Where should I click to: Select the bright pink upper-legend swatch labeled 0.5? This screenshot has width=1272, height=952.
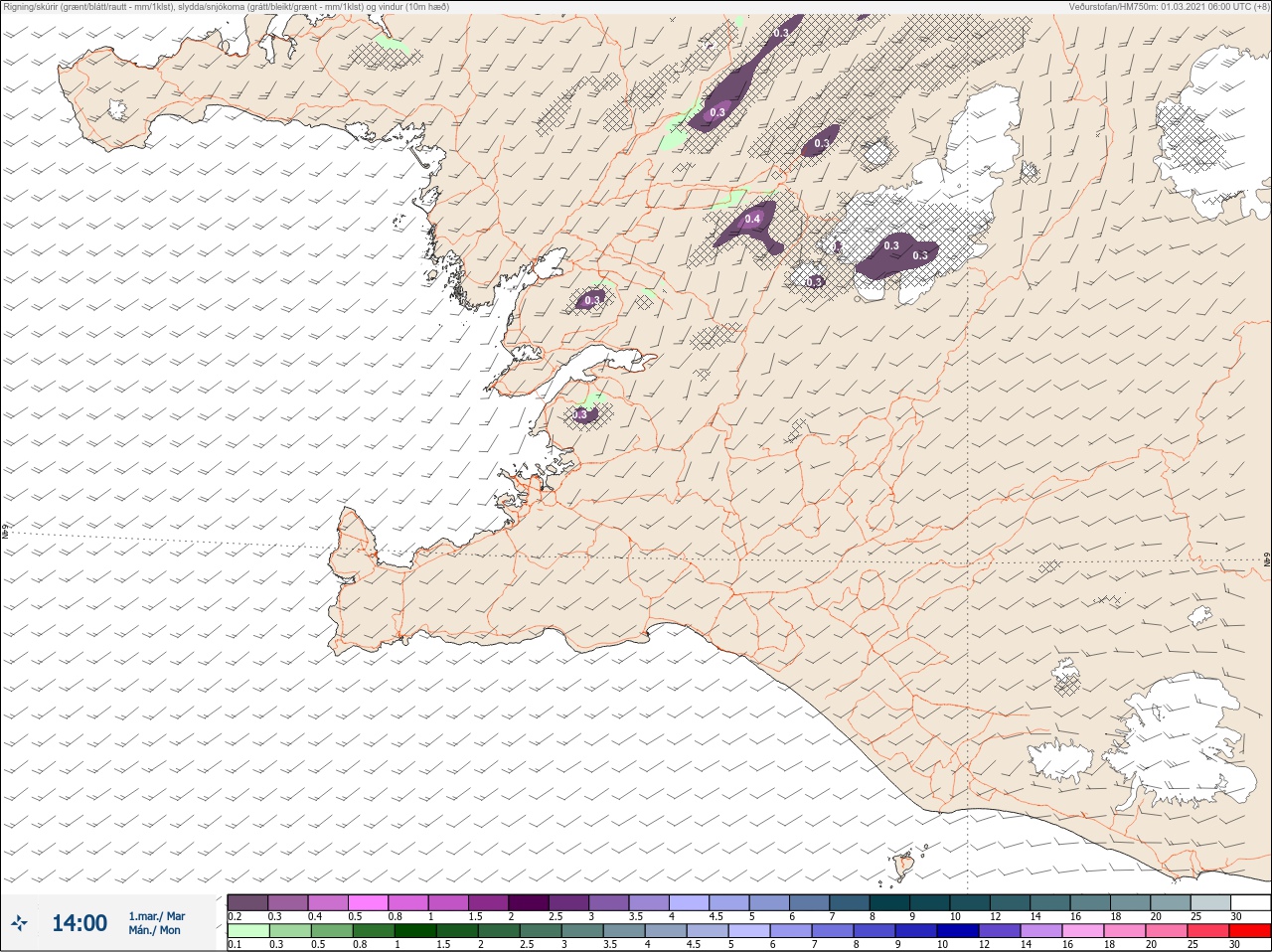[x=369, y=902]
